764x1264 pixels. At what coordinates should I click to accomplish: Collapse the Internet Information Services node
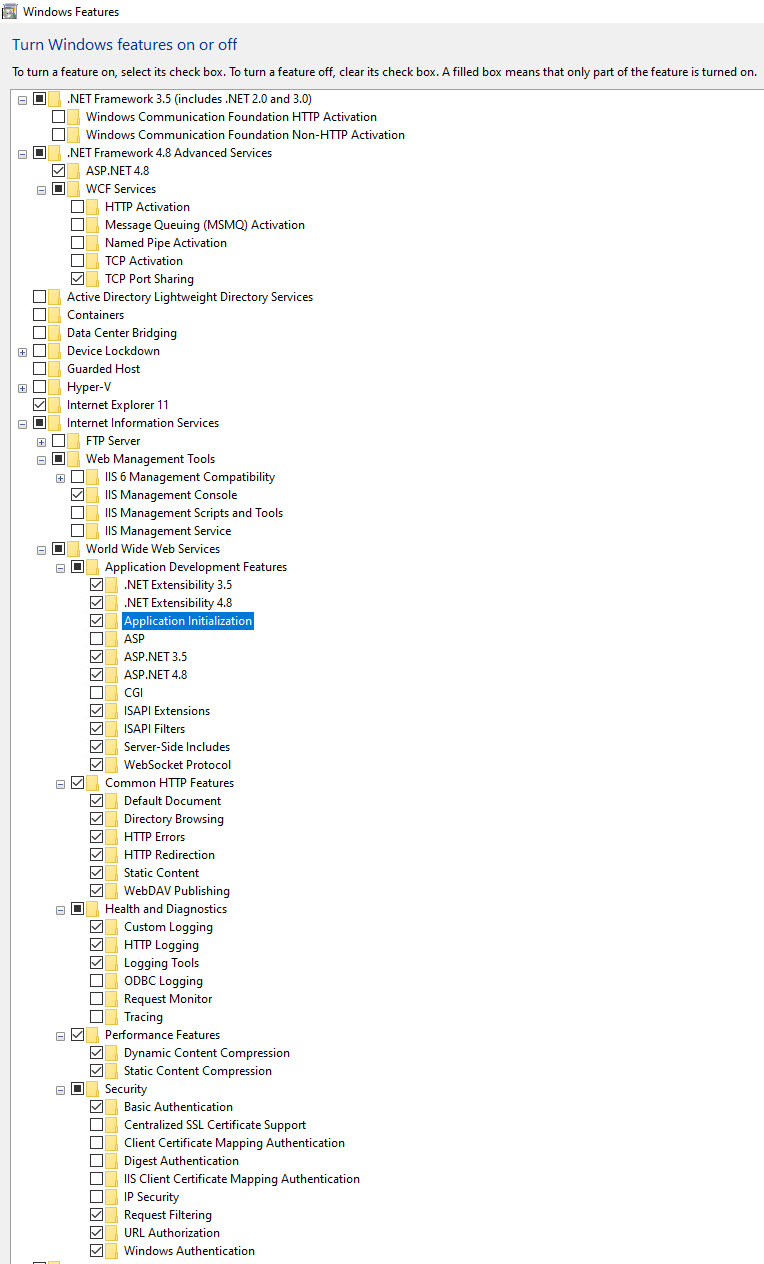point(22,423)
